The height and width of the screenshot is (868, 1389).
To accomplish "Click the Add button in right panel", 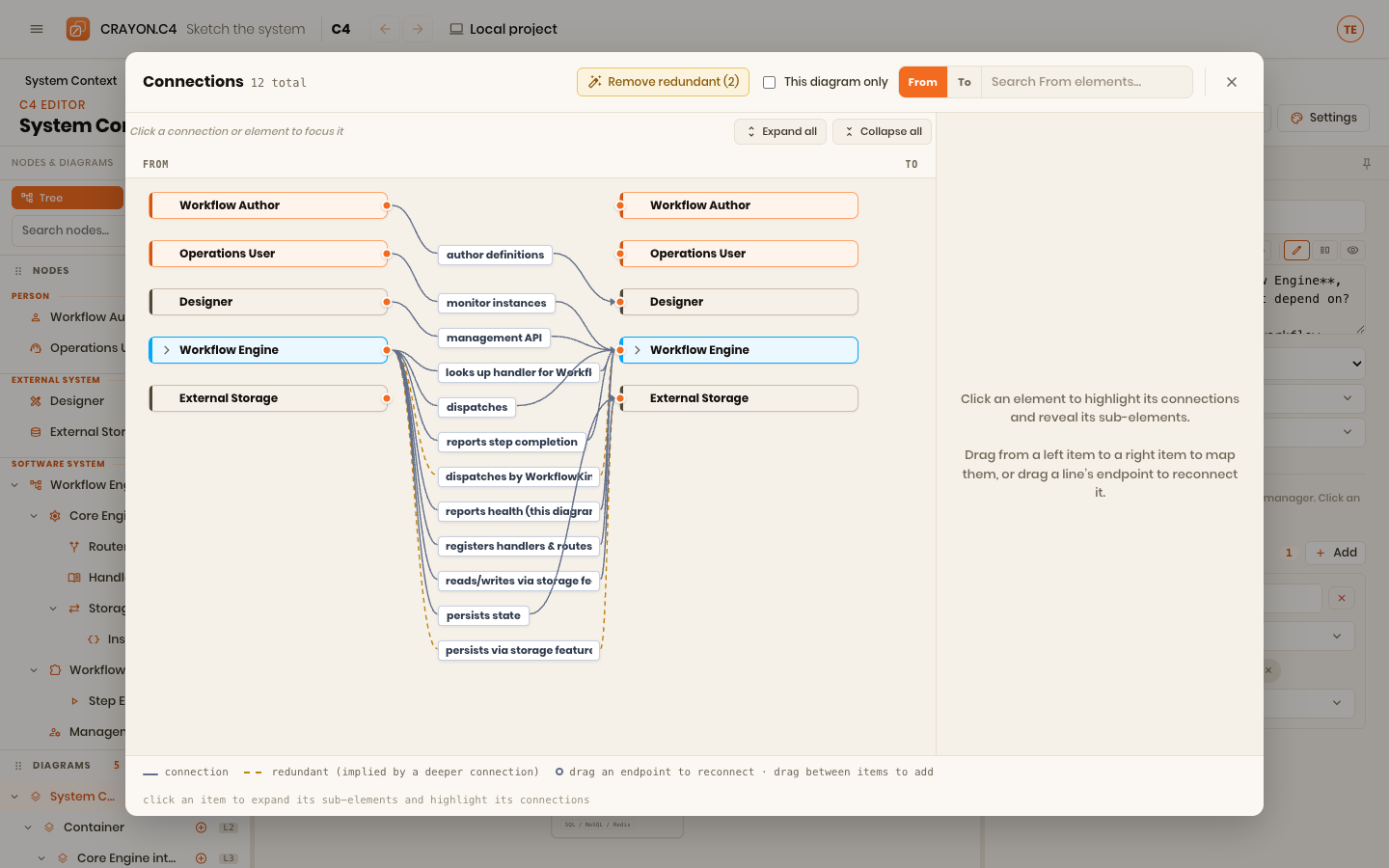I will [x=1336, y=553].
